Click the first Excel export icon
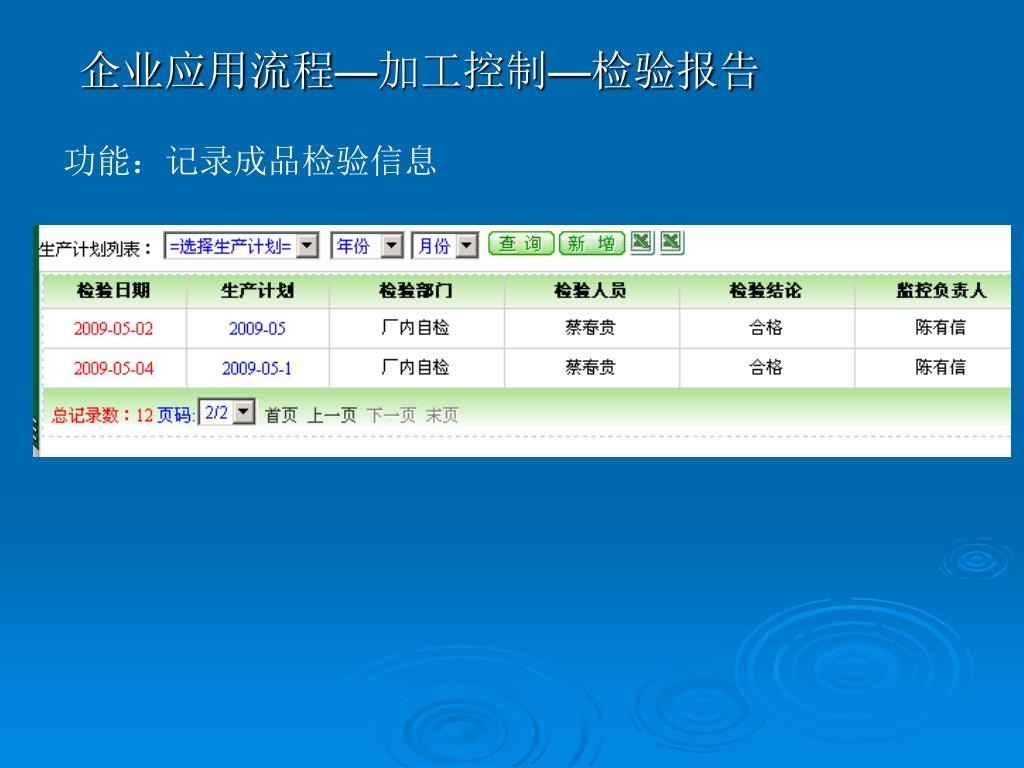 (642, 243)
